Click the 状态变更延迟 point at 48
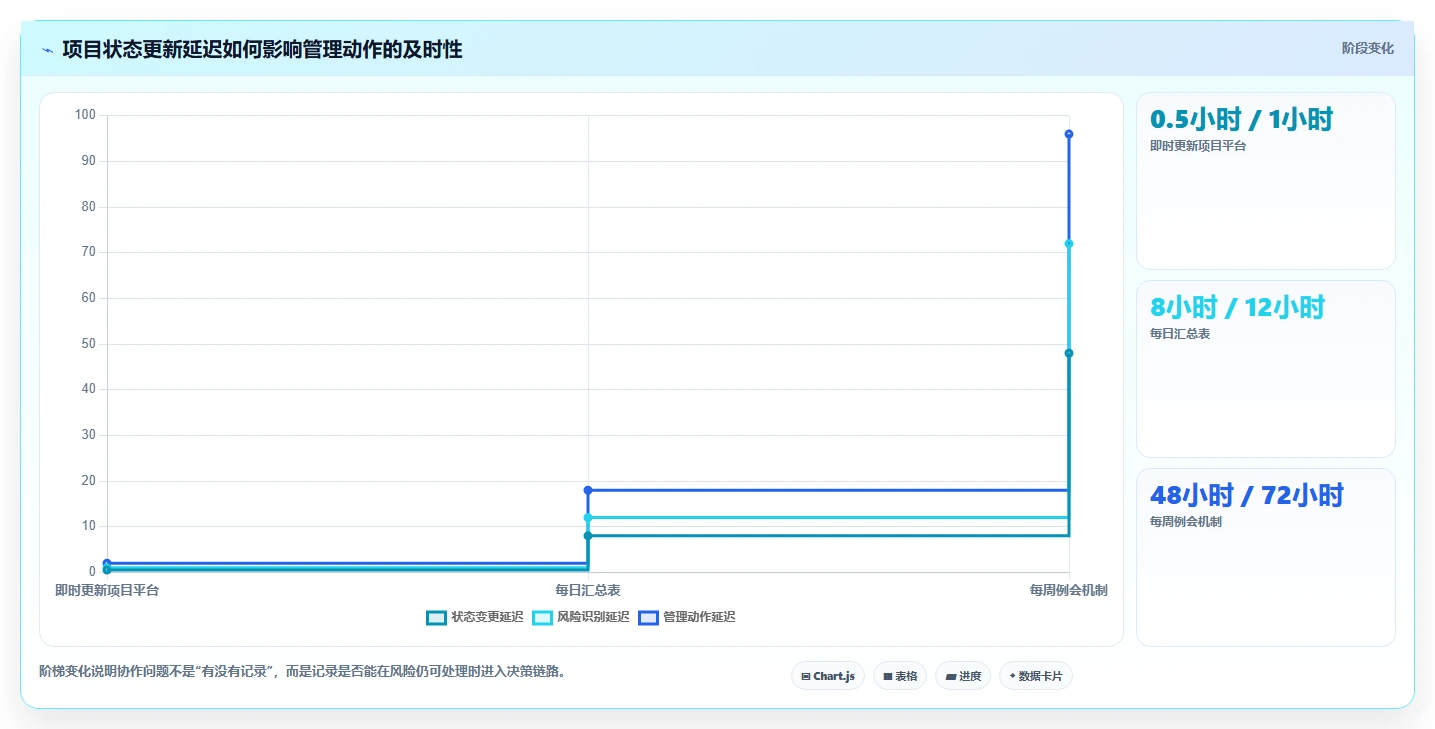 [x=1069, y=353]
